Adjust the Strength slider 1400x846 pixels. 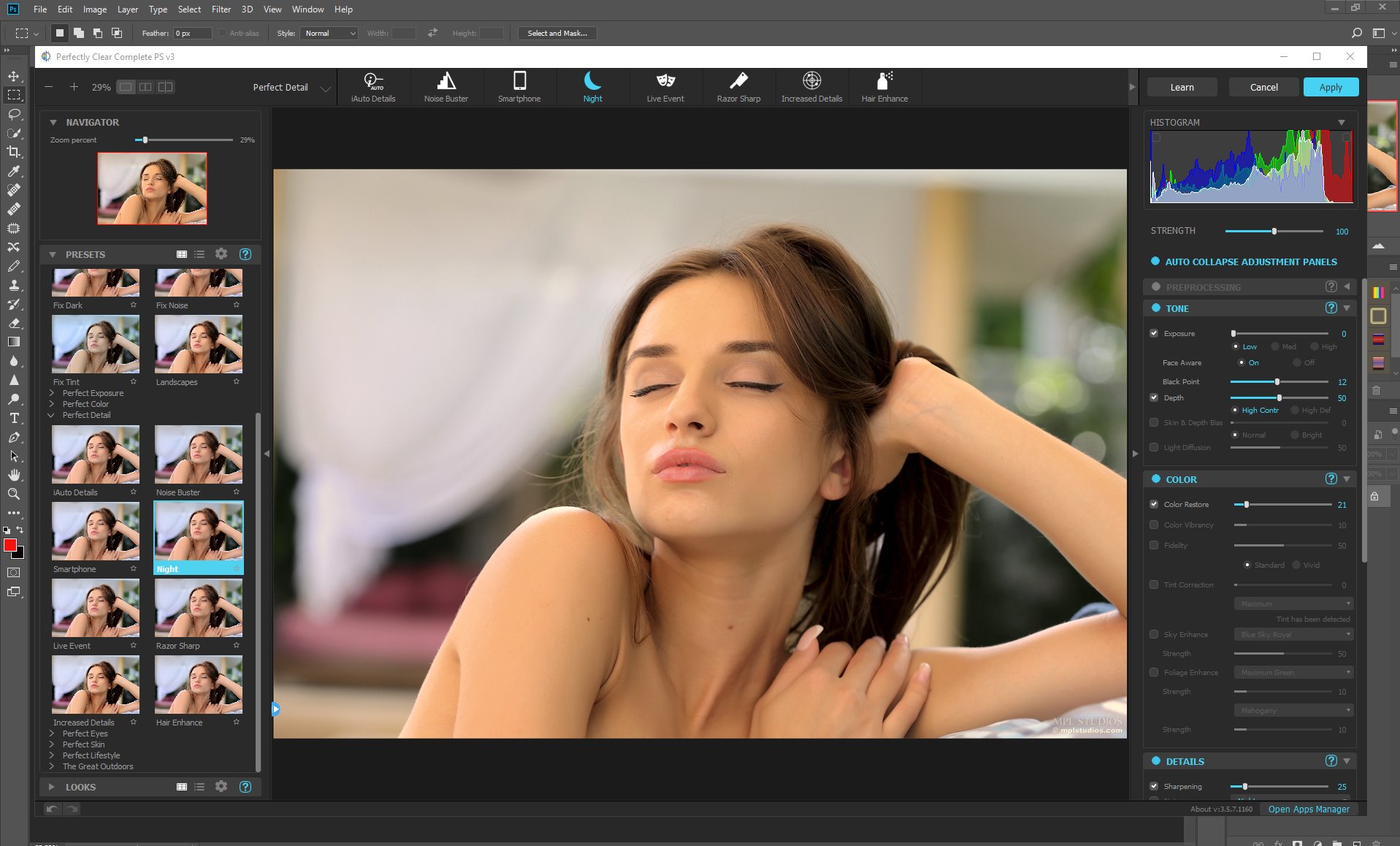click(1274, 231)
